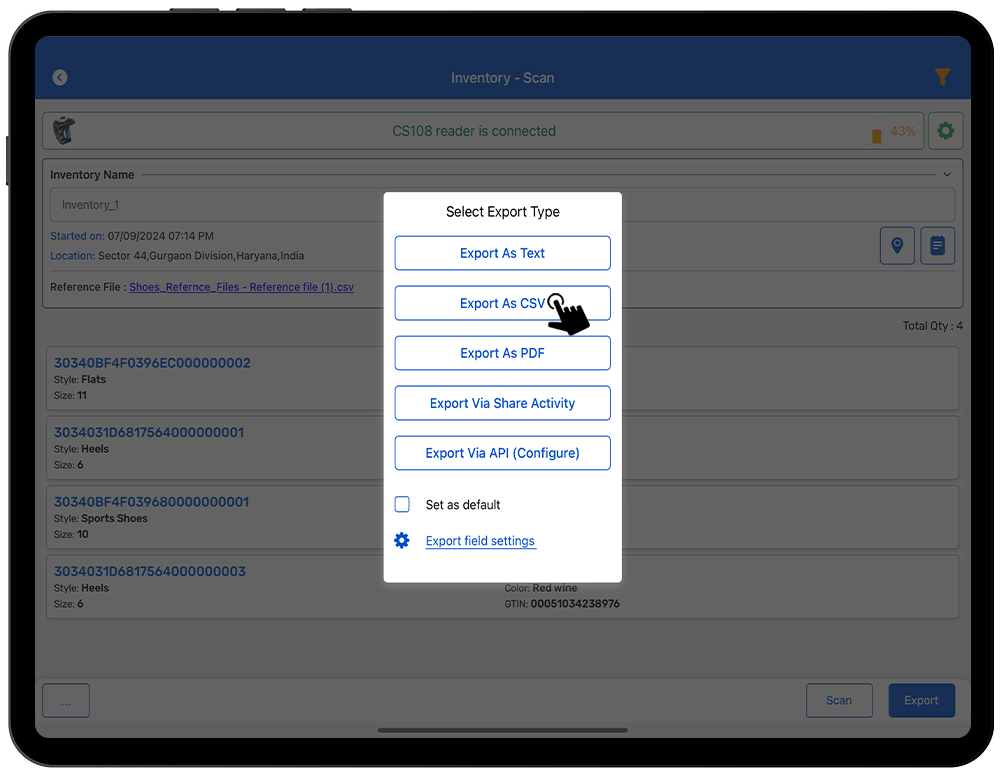Collapse the Inventory Name section chevron
Viewport: 1000px width, 774px height.
coord(947,175)
